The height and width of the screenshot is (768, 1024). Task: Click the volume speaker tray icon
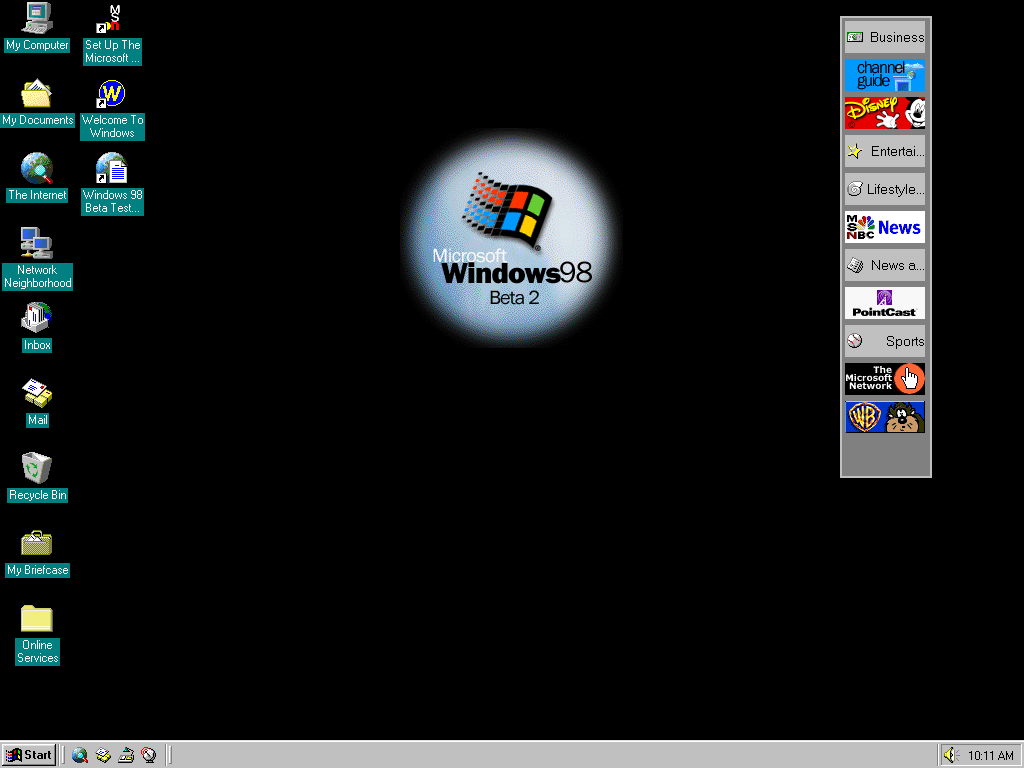tap(950, 755)
